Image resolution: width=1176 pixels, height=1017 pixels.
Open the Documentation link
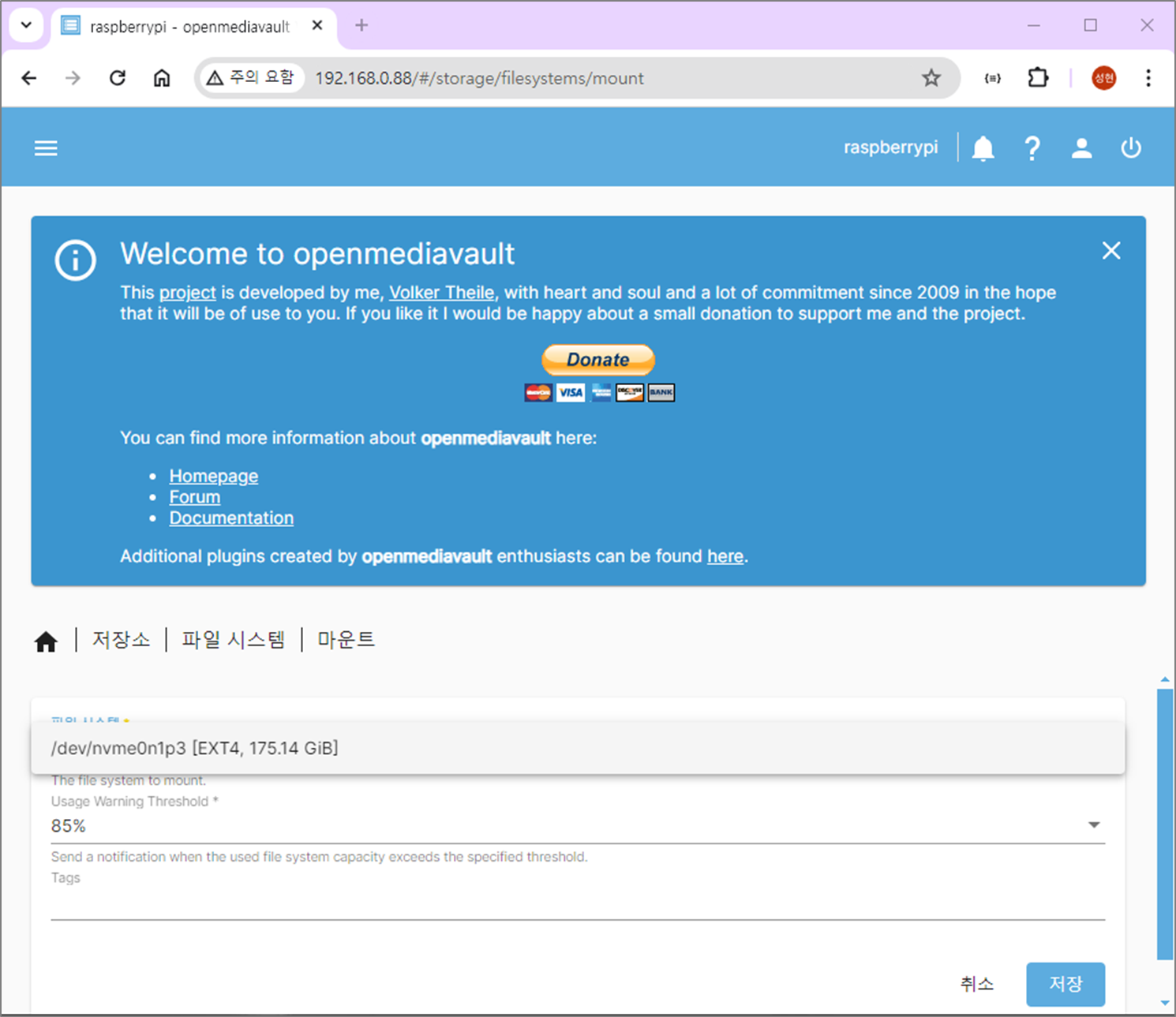pos(231,518)
